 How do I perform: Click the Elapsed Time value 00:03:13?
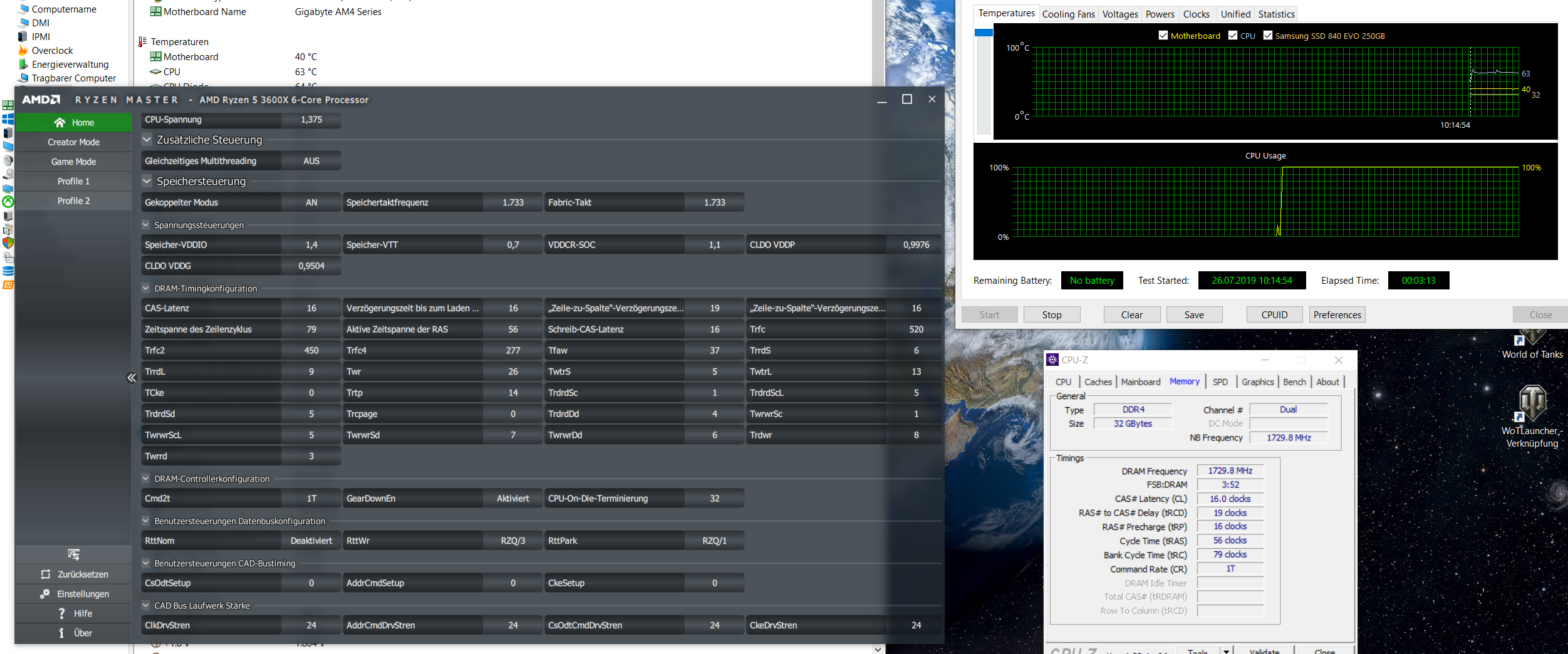1418,281
